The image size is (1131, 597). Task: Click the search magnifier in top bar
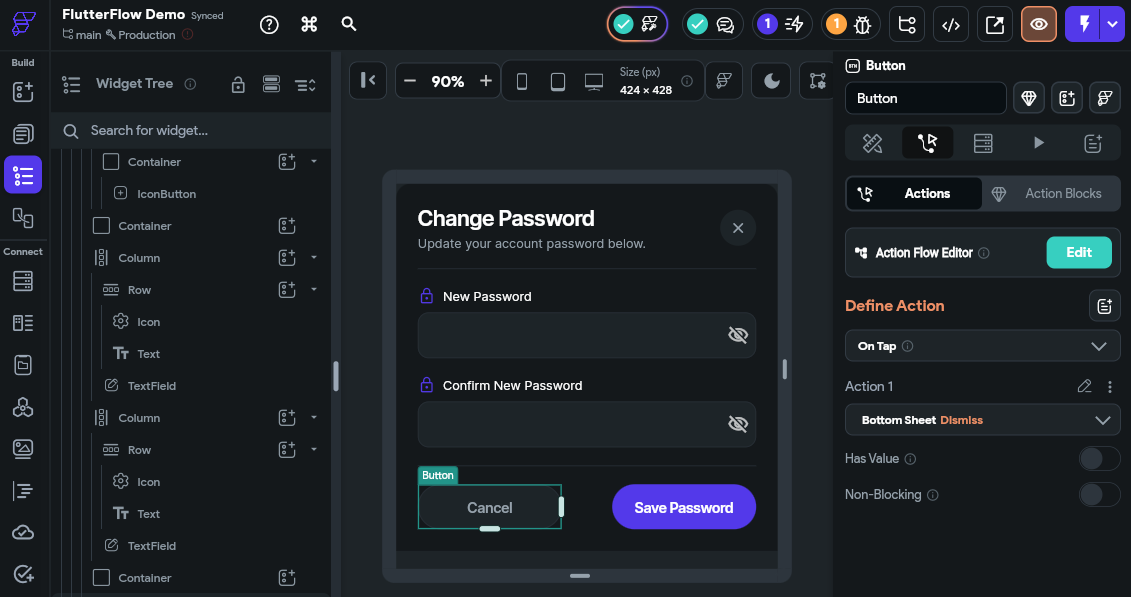(349, 24)
